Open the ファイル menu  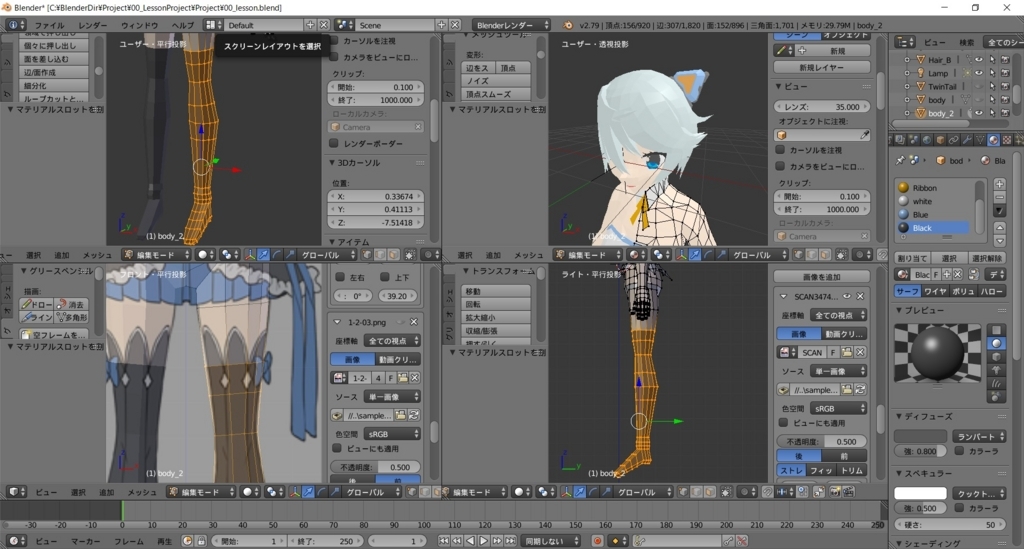pos(50,25)
